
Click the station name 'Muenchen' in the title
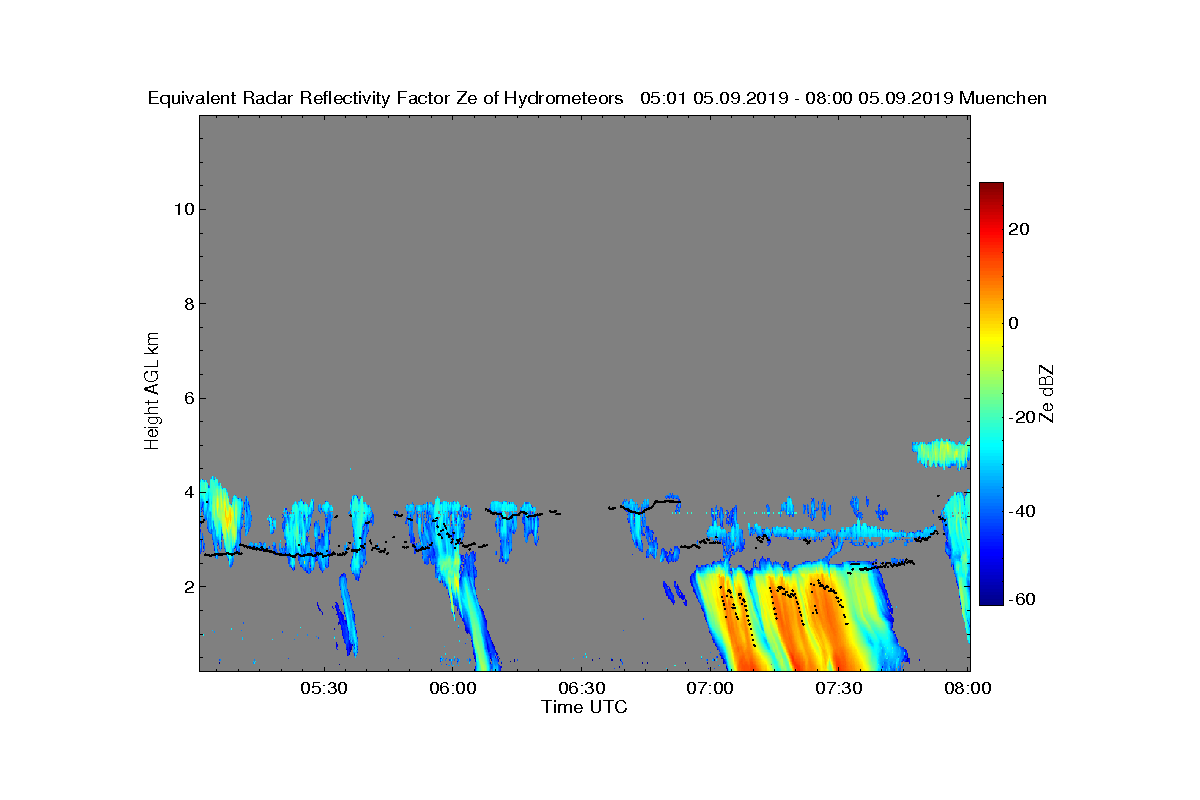click(1003, 98)
